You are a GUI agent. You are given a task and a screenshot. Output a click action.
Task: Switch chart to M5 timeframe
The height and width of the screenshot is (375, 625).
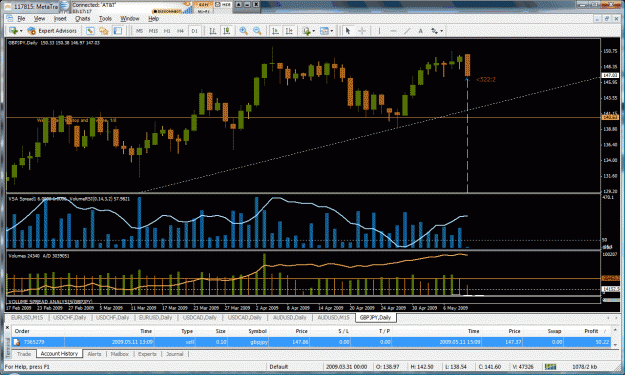coord(140,31)
